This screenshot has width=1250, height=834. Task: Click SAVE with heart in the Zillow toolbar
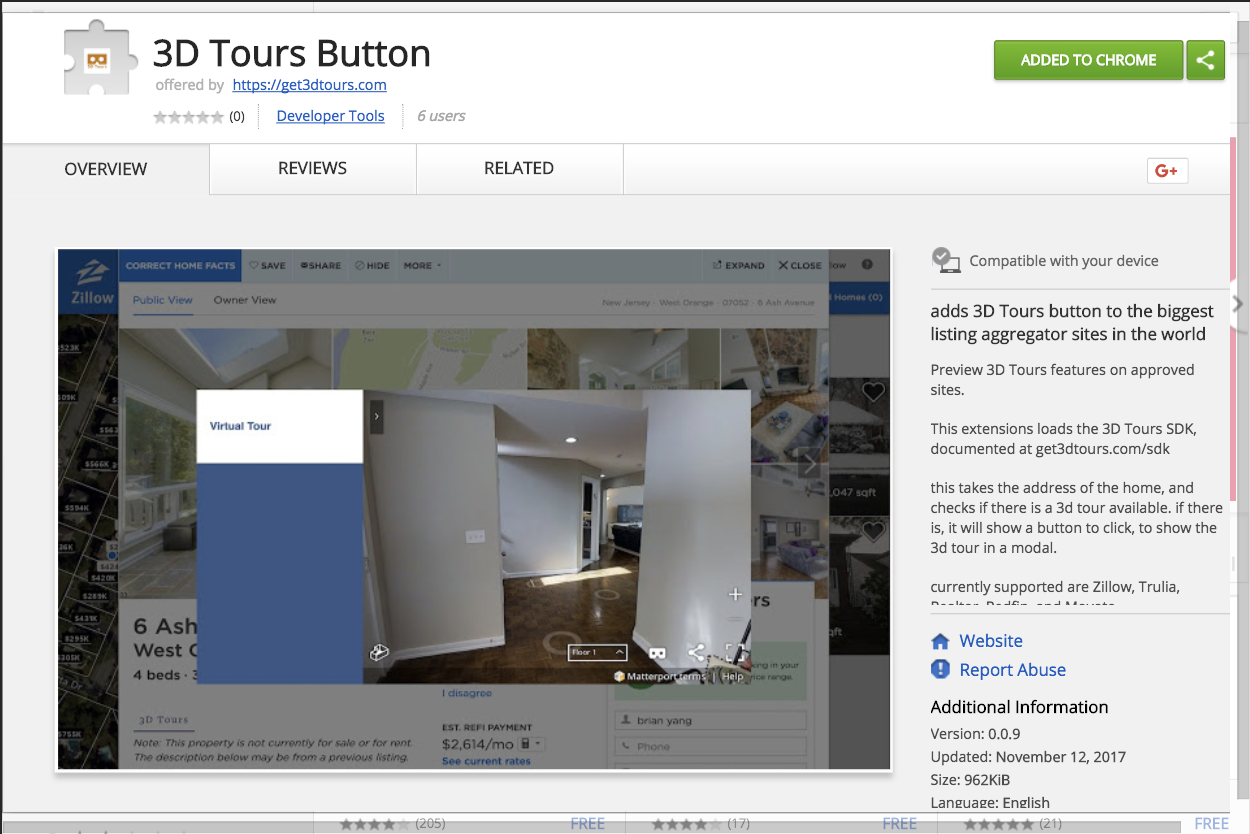(267, 266)
